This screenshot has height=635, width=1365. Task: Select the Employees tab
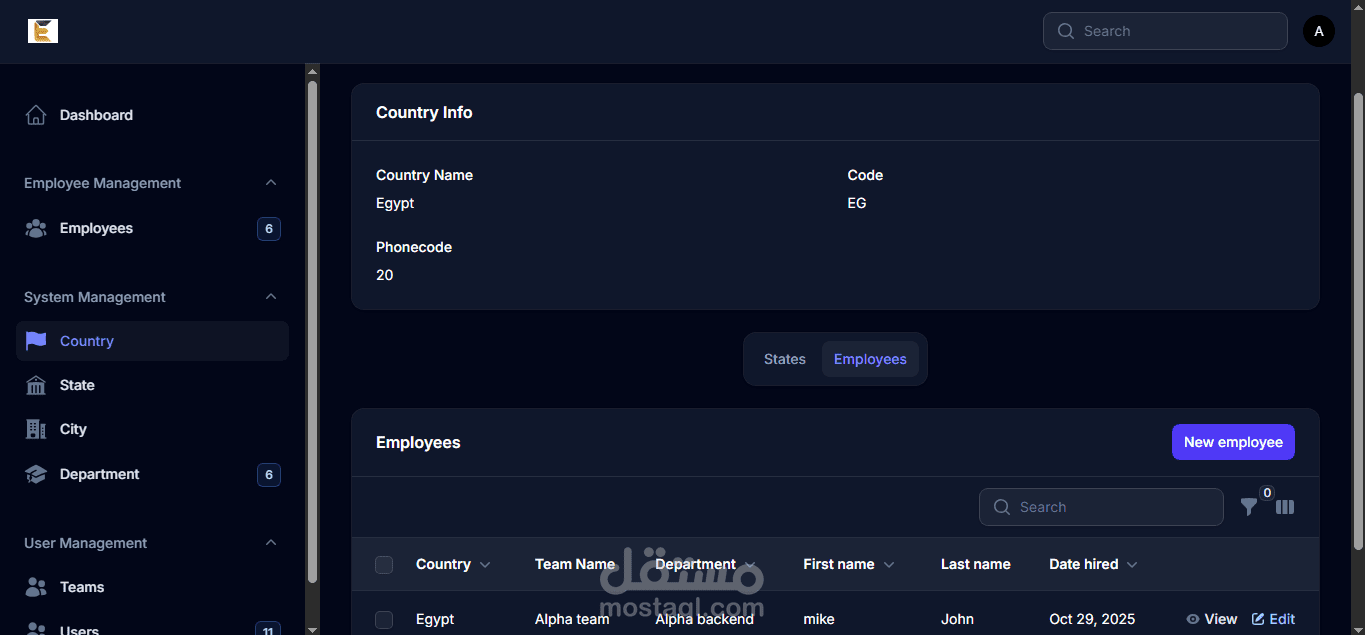tap(870, 359)
